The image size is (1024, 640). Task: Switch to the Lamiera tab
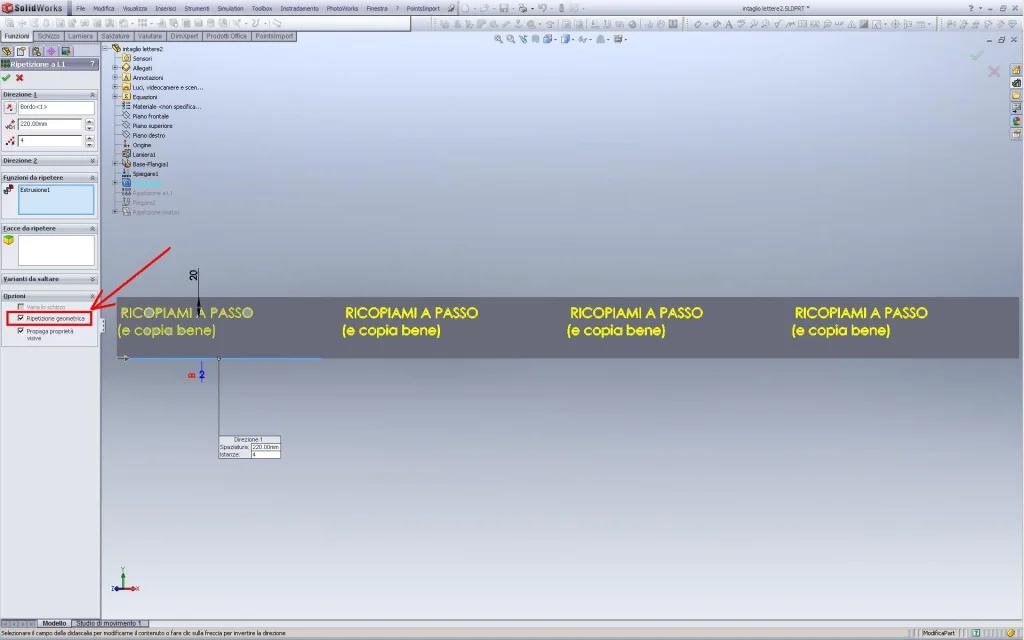coord(80,36)
